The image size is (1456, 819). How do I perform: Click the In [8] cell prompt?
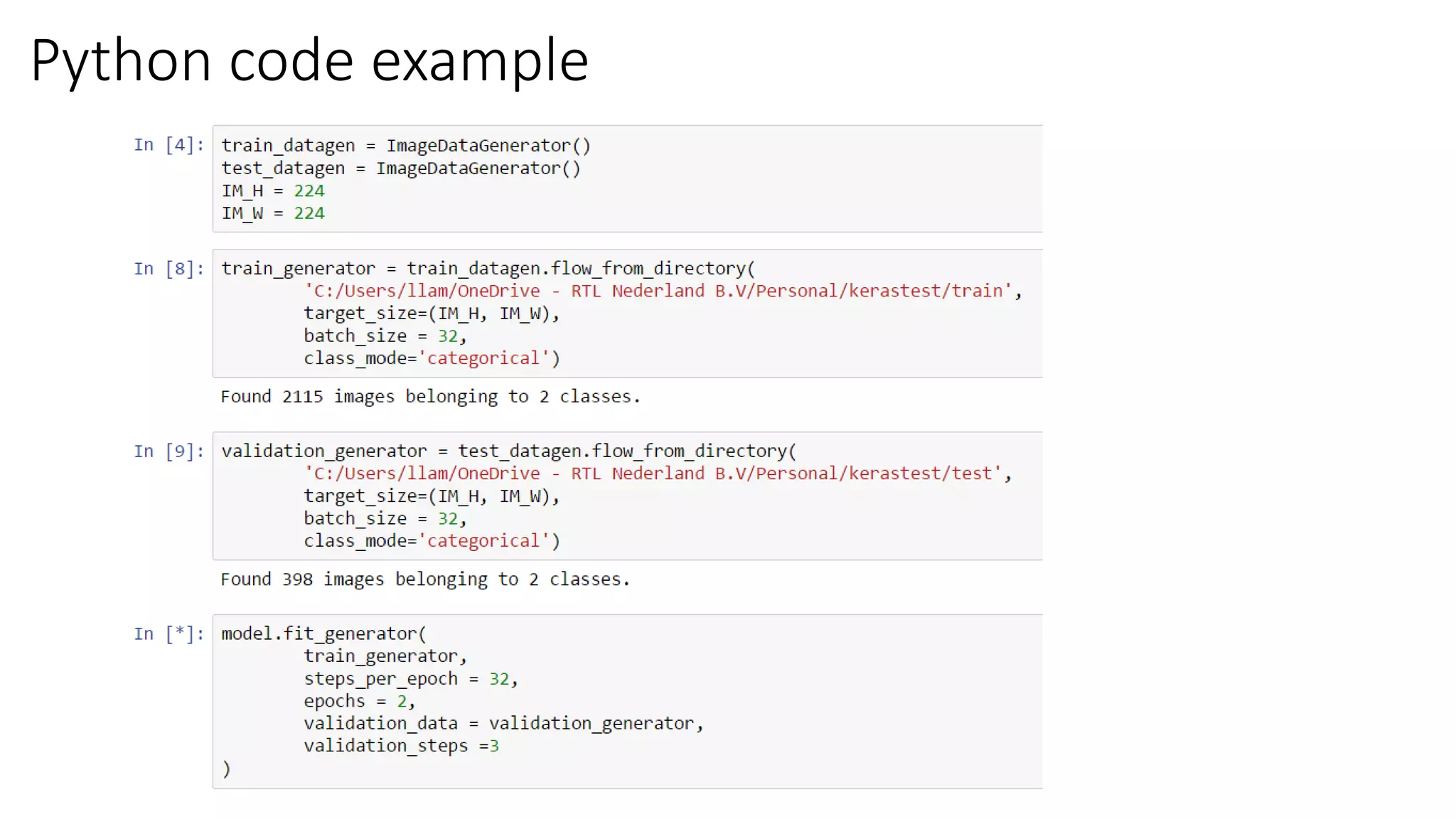[168, 269]
